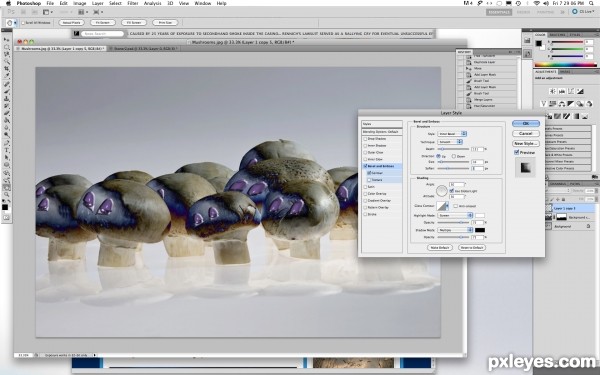This screenshot has width=600, height=375.
Task: Enable the Outer Glow checkbox
Action: tap(365, 153)
